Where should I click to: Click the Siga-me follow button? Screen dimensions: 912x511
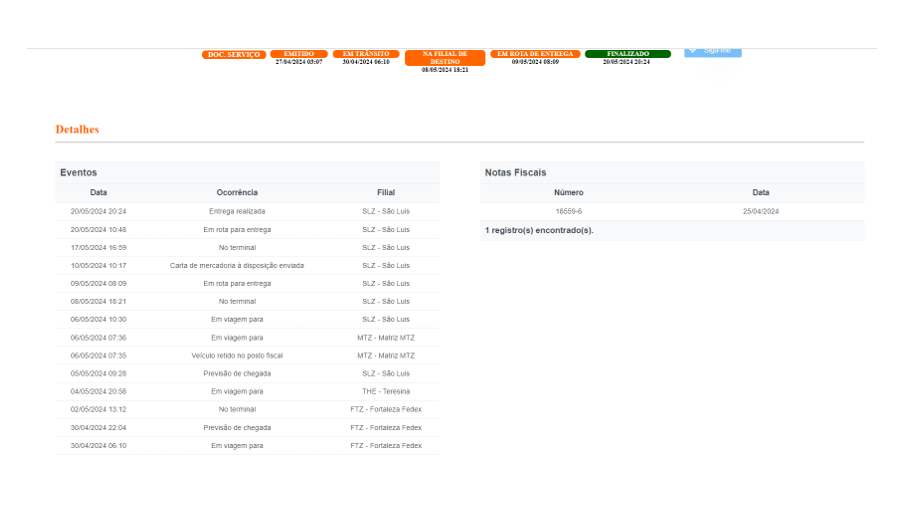(x=713, y=51)
